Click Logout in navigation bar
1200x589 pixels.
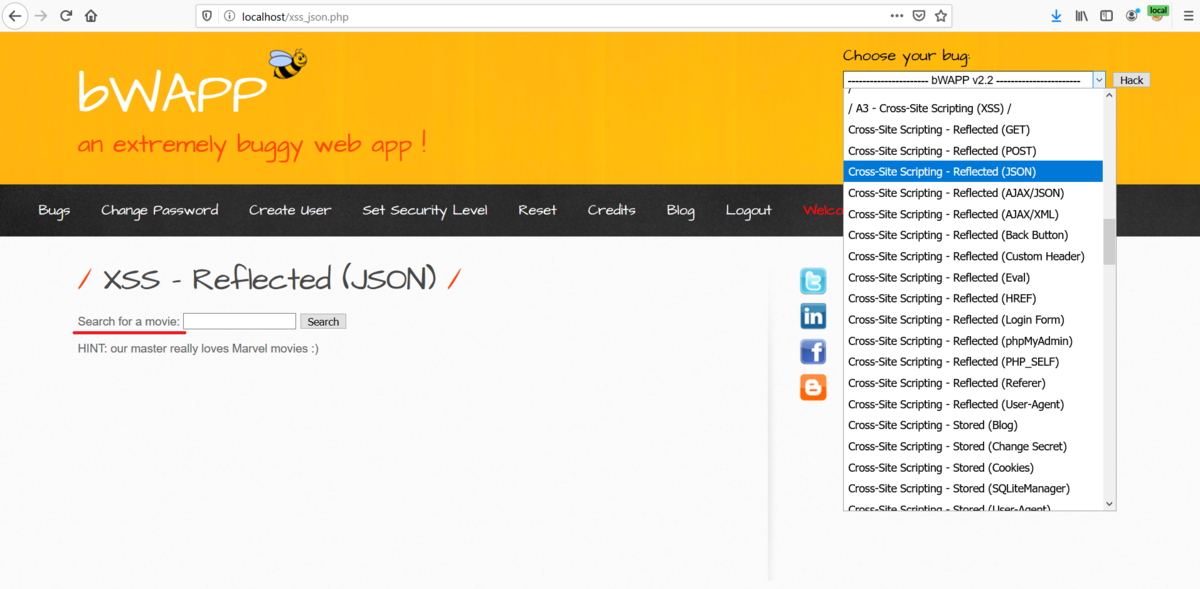tap(748, 210)
